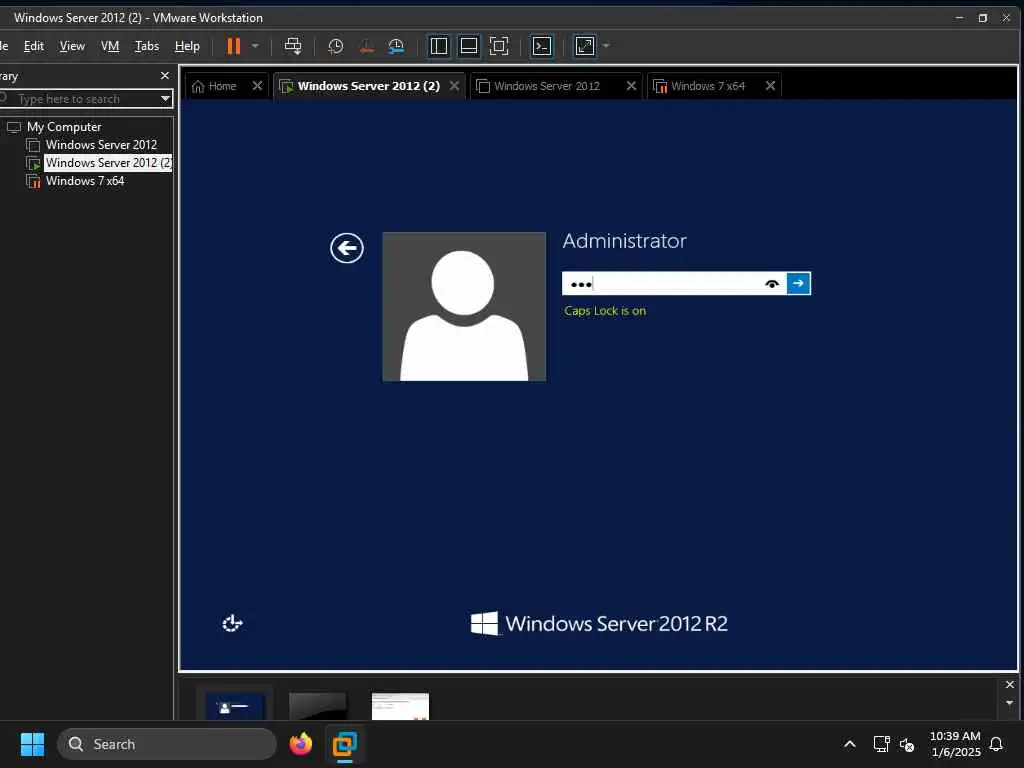Open the thumbnail bar options arrow
Viewport: 1024px width, 768px height.
pos(1010,703)
